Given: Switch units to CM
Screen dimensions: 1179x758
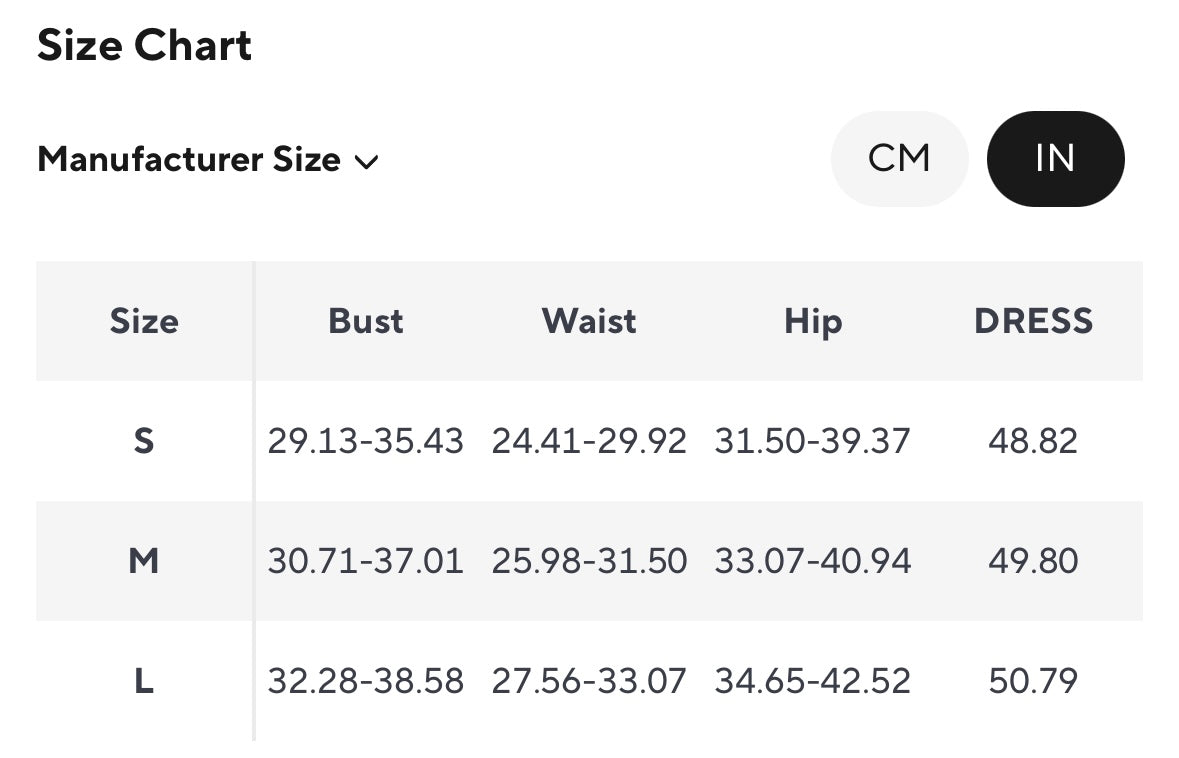Looking at the screenshot, I should 899,158.
